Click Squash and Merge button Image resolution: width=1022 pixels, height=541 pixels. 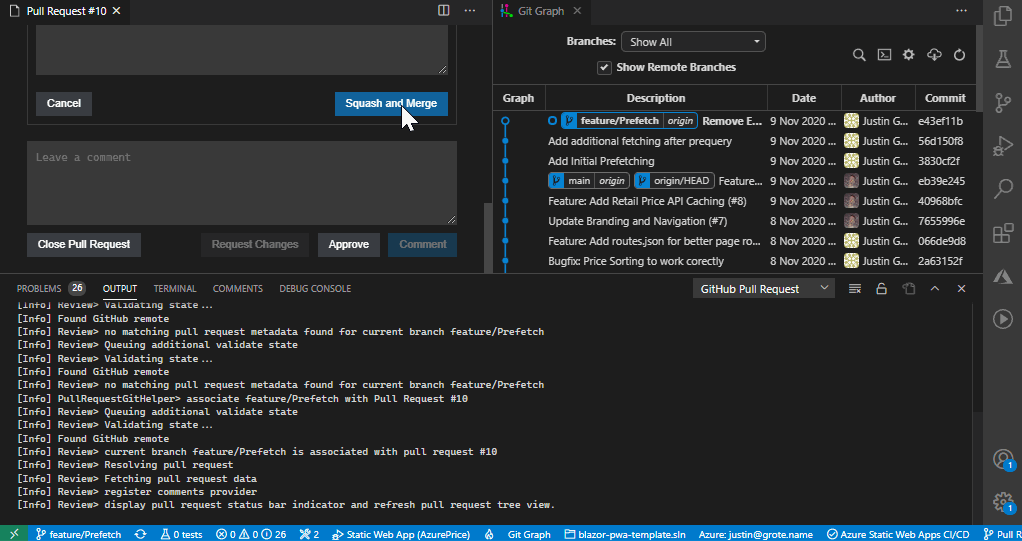tap(391, 104)
